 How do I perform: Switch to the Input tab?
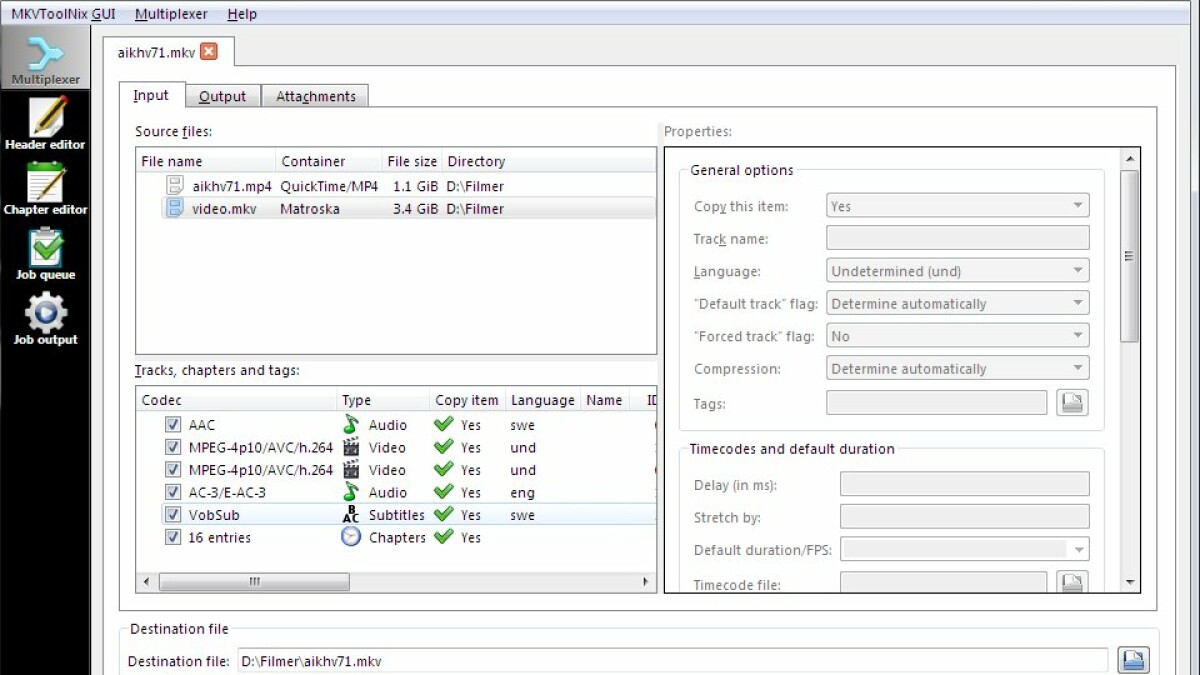[x=152, y=95]
